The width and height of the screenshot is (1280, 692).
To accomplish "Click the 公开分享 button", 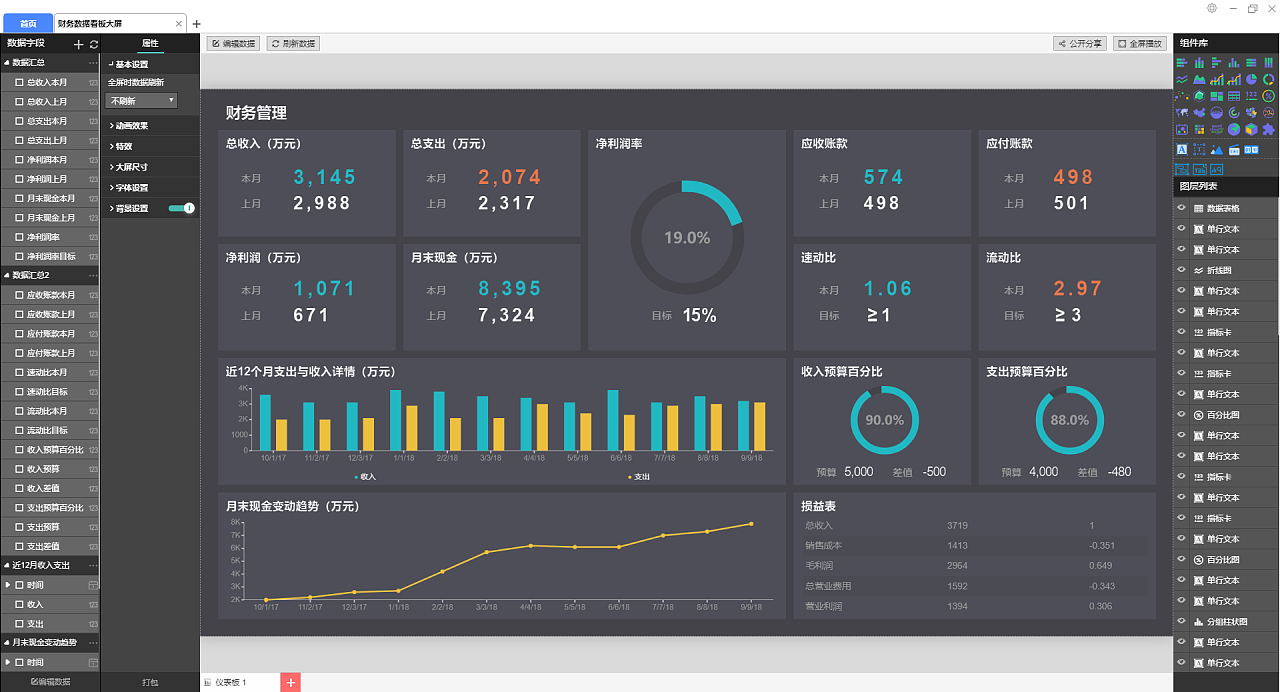I will 1080,44.
